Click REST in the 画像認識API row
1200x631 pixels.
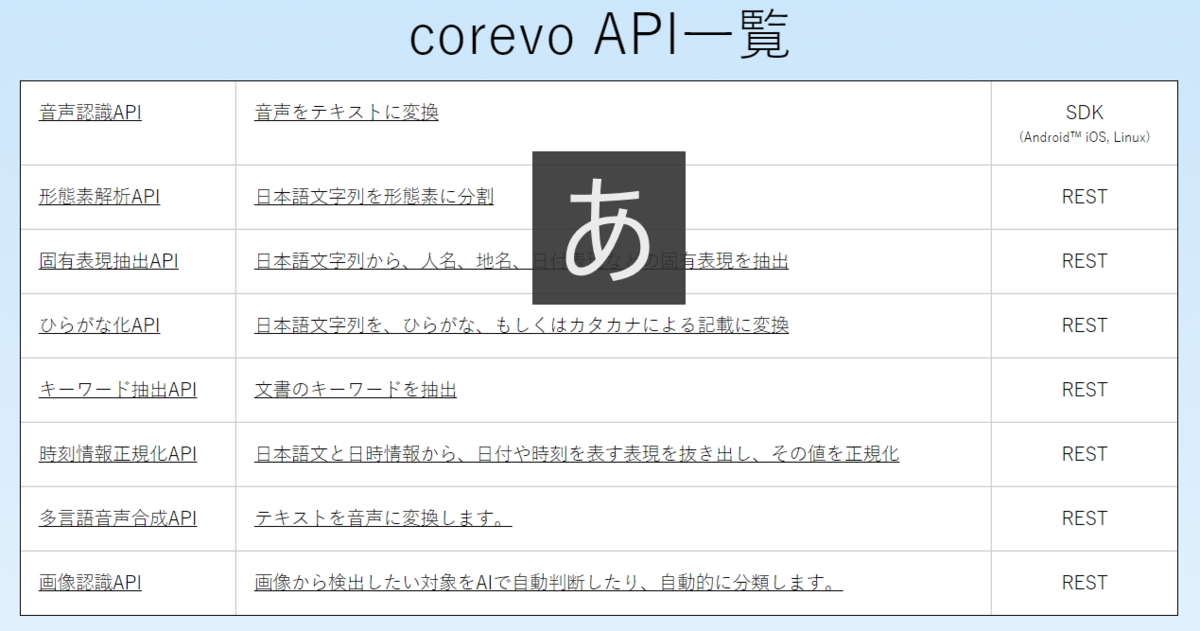(1084, 582)
